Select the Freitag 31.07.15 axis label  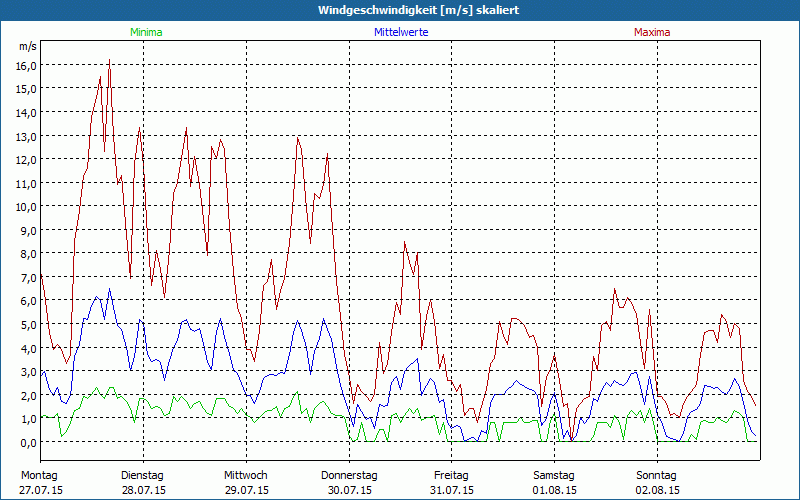452,483
